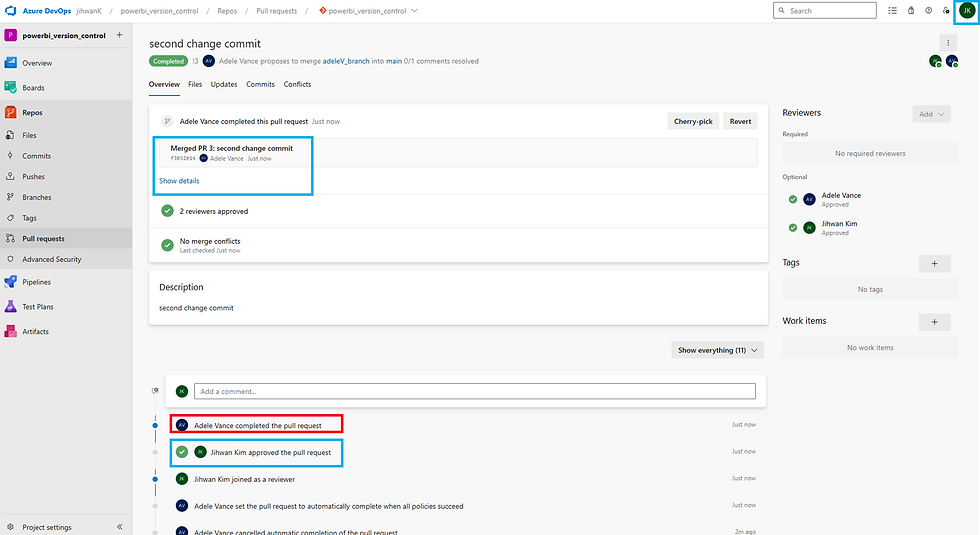Screen dimensions: 980x535
Task: Open the pull request more options menu
Action: 948,43
